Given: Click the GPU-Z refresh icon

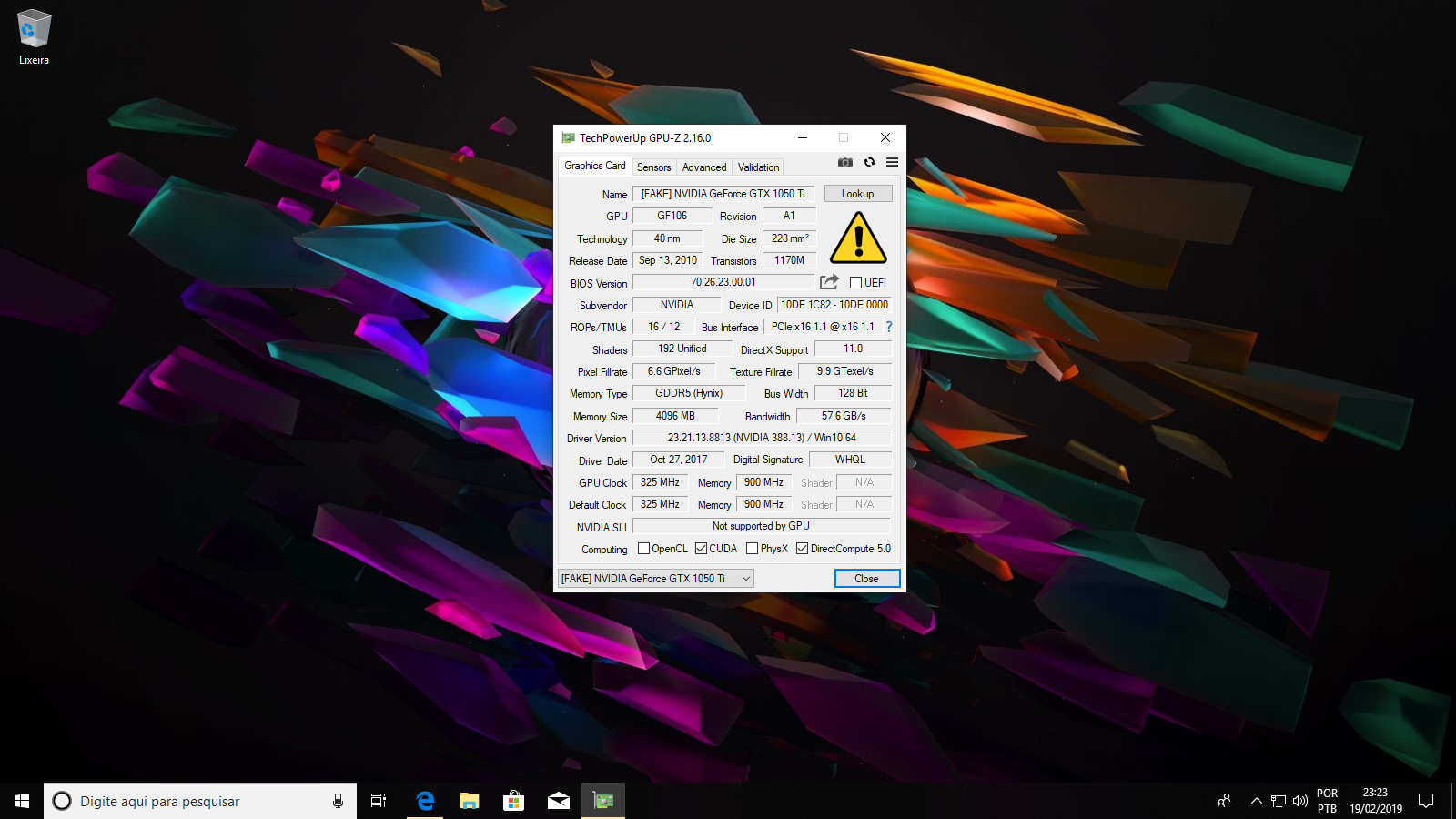Looking at the screenshot, I should click(869, 162).
